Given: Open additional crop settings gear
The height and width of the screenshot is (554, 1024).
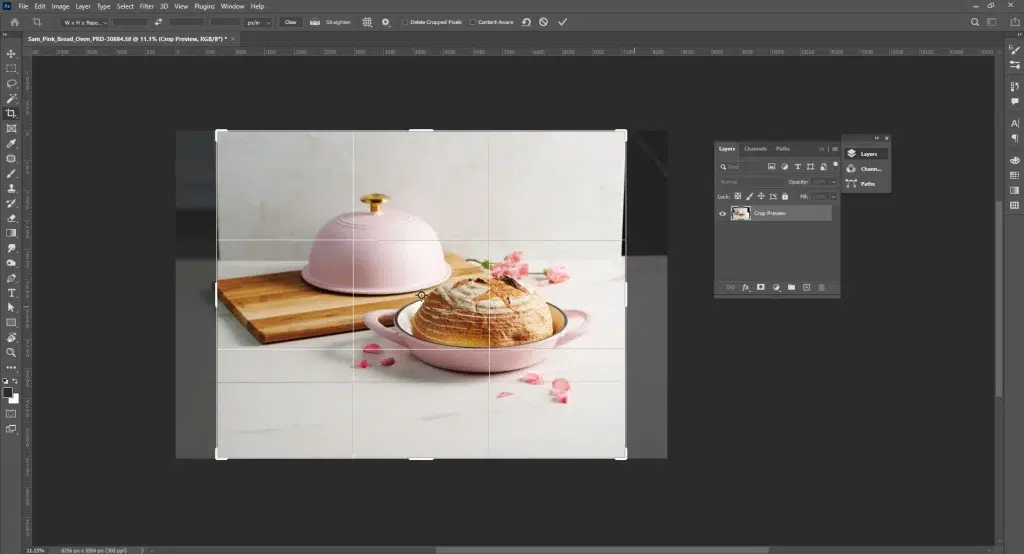Looking at the screenshot, I should click(385, 22).
